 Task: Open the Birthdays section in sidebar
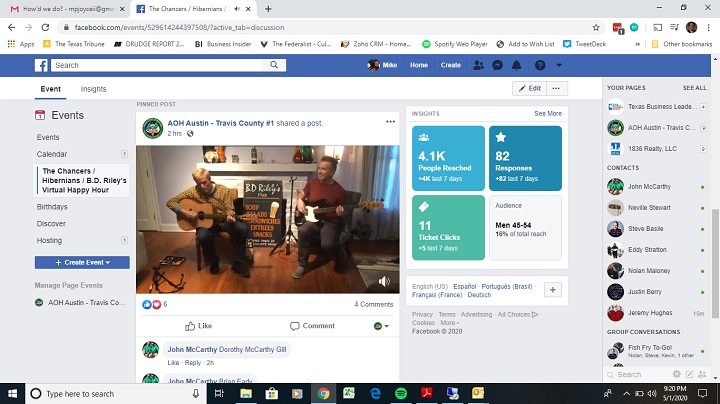pos(52,207)
